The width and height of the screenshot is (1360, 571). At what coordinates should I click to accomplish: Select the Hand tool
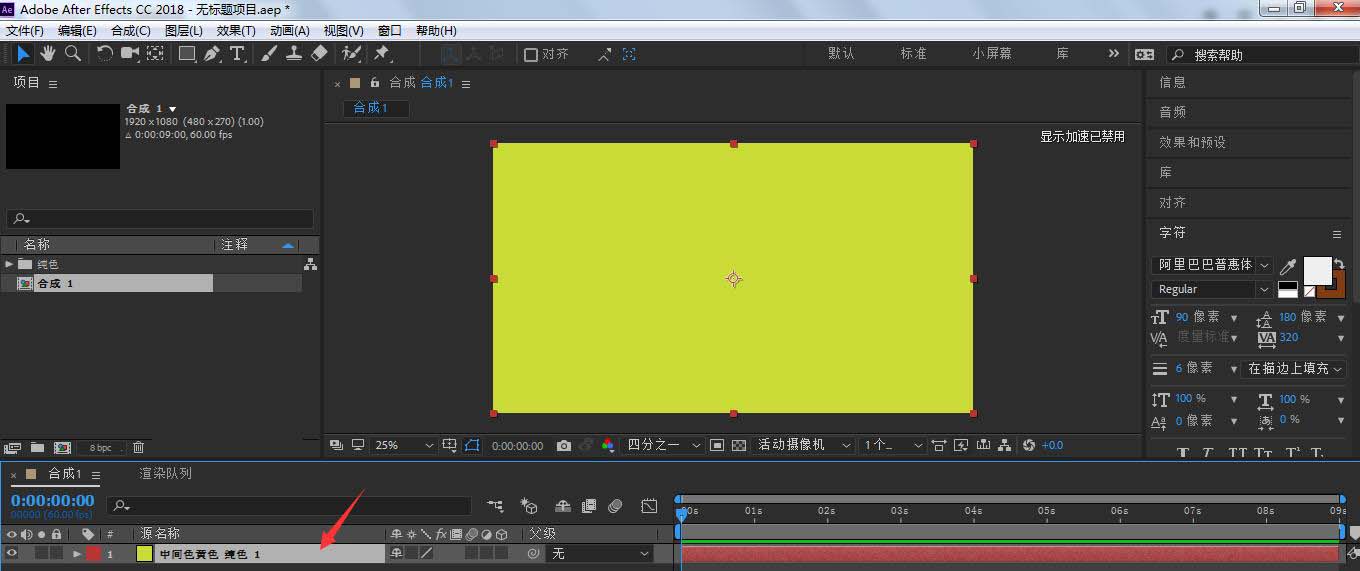48,54
